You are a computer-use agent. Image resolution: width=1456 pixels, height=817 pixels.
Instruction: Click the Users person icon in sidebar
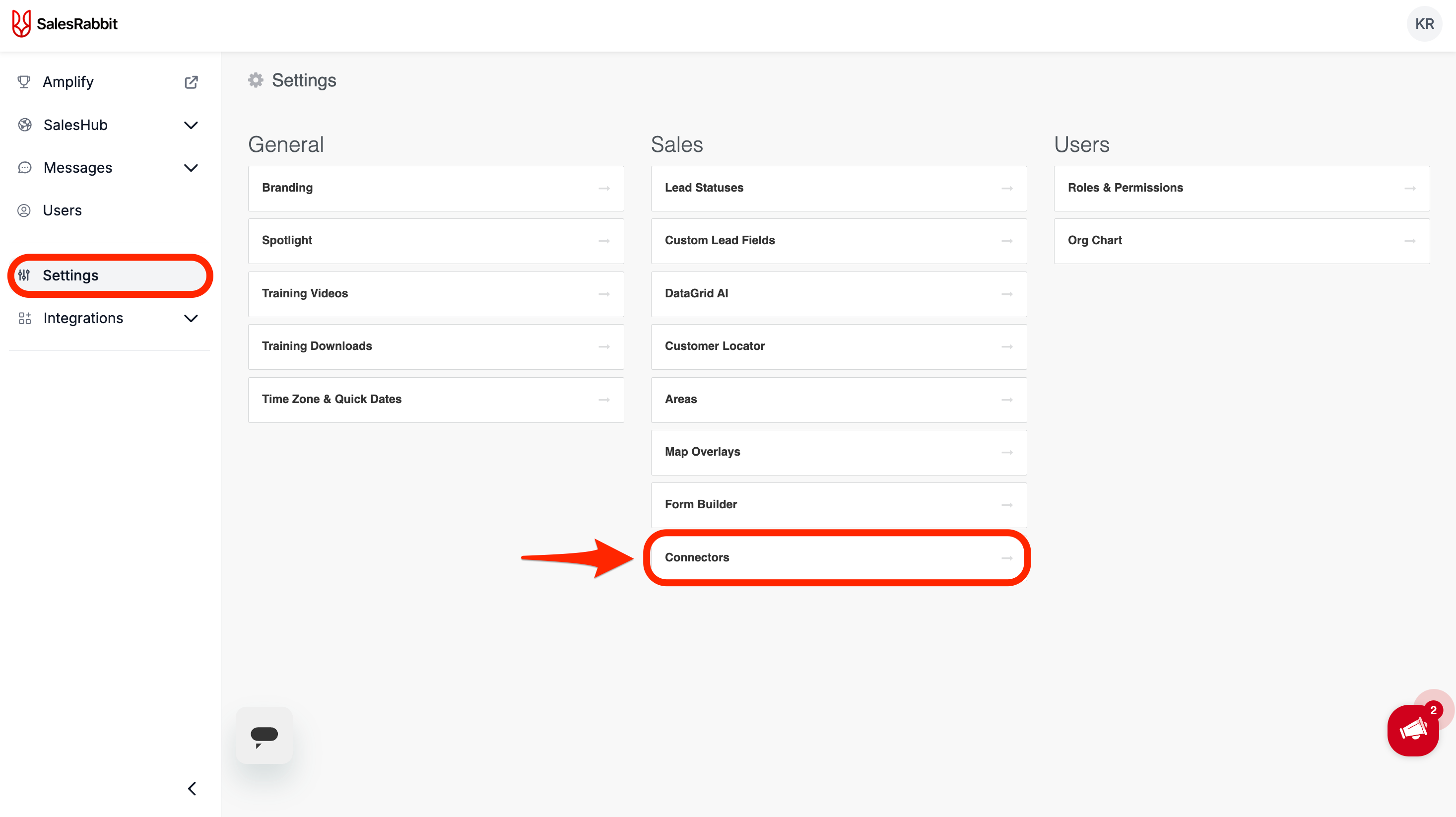24,210
